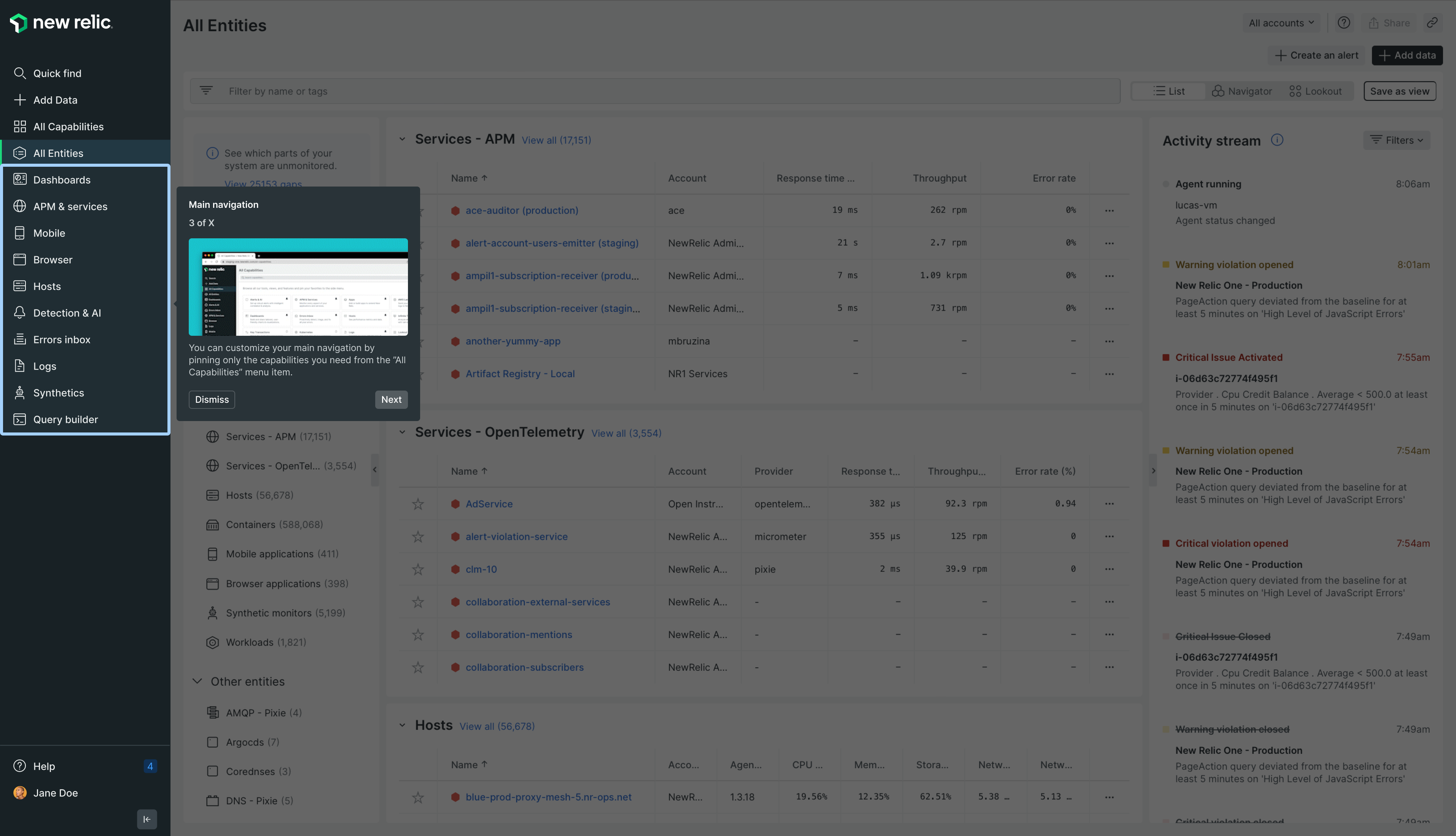Screen dimensions: 1456x836
Task: Collapse the Hosts section
Action: pyautogui.click(x=402, y=725)
